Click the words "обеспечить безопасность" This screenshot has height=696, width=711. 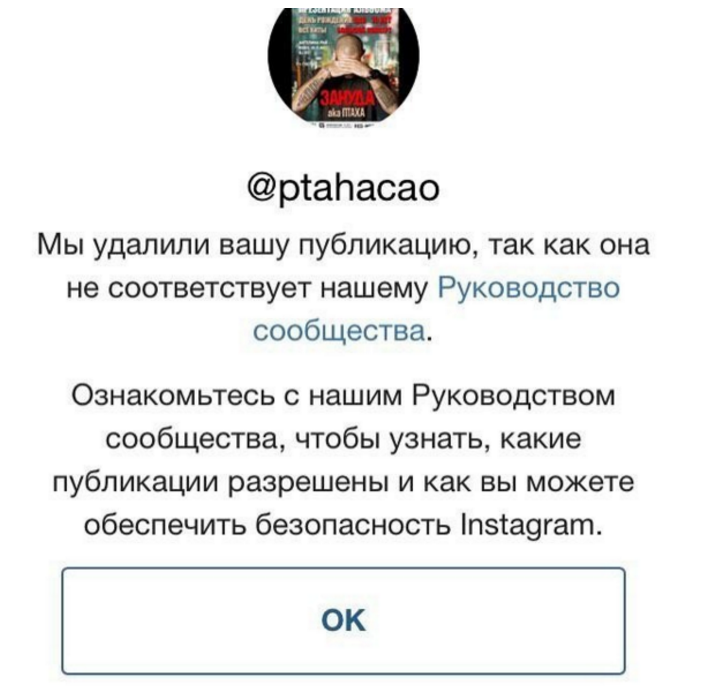pos(268,526)
